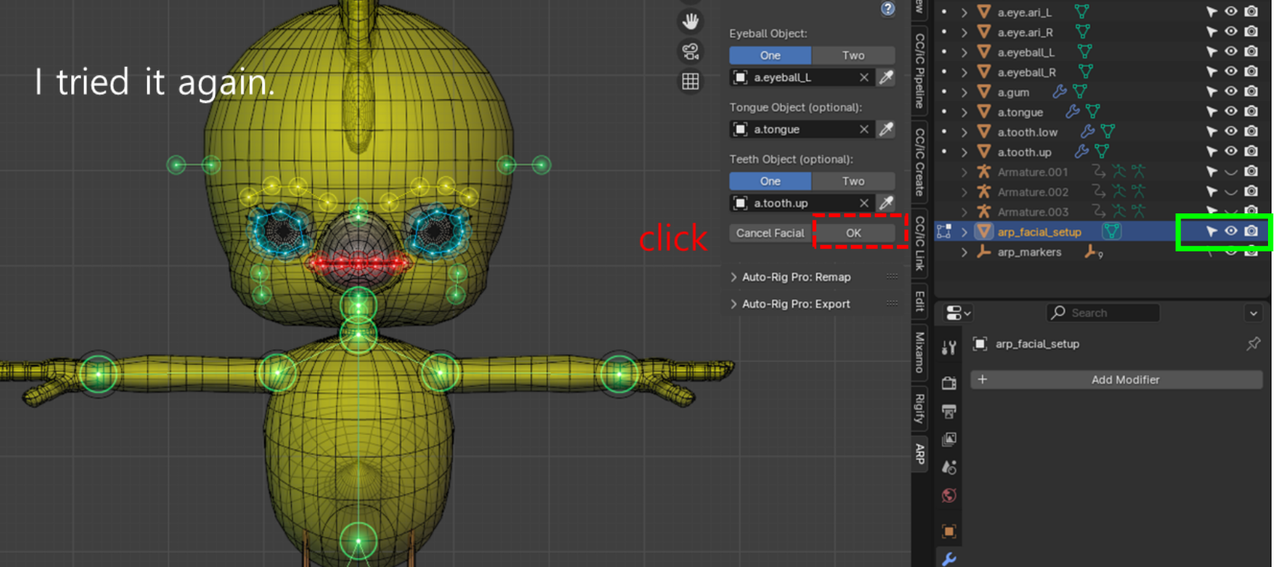Expand arp_markers in the outliner tree
Screen dimensions: 1280x567
tap(964, 252)
